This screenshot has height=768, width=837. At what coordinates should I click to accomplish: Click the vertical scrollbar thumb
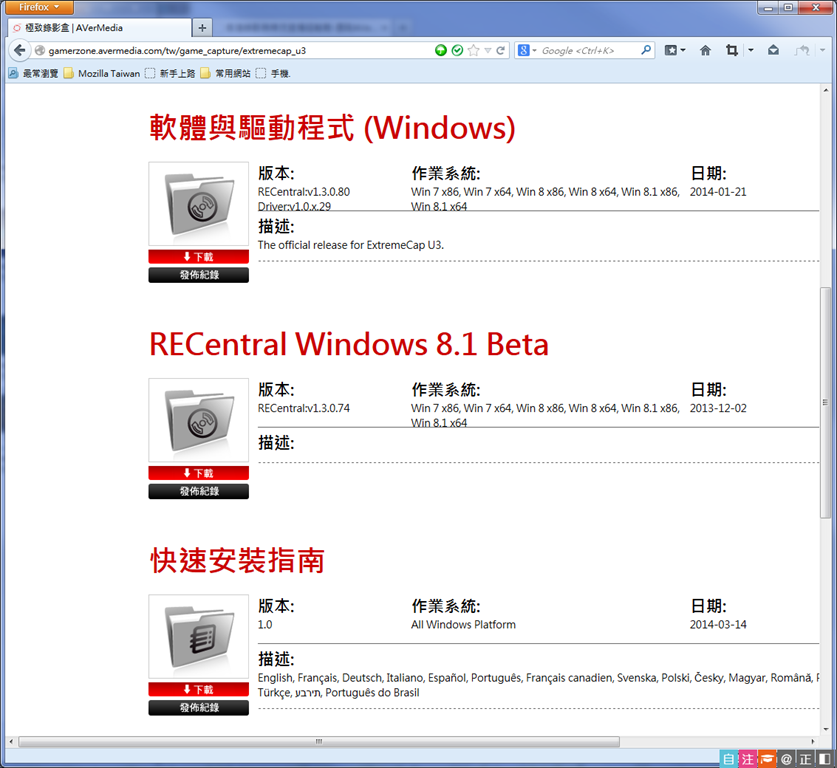825,402
